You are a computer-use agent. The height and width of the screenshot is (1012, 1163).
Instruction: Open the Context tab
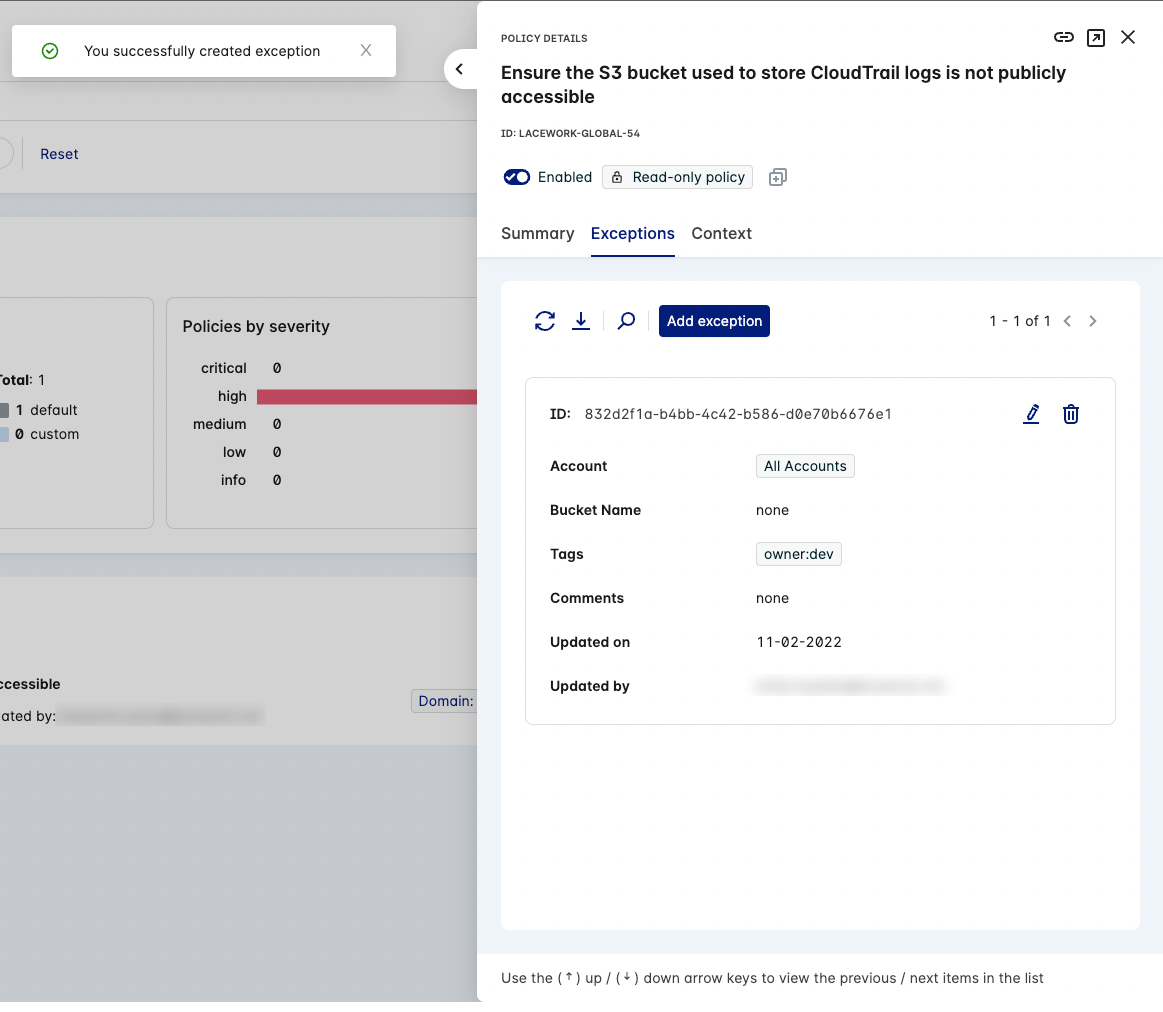(721, 233)
